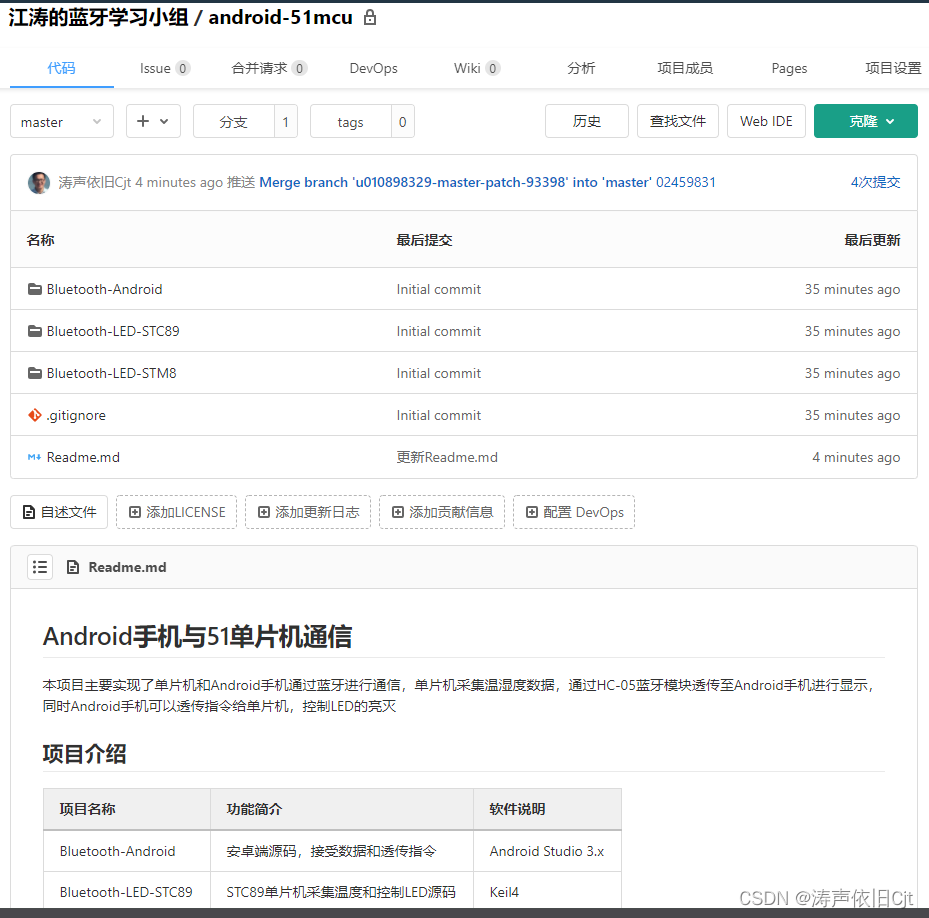Click the private lock icon beside android-51mcu

coord(370,18)
